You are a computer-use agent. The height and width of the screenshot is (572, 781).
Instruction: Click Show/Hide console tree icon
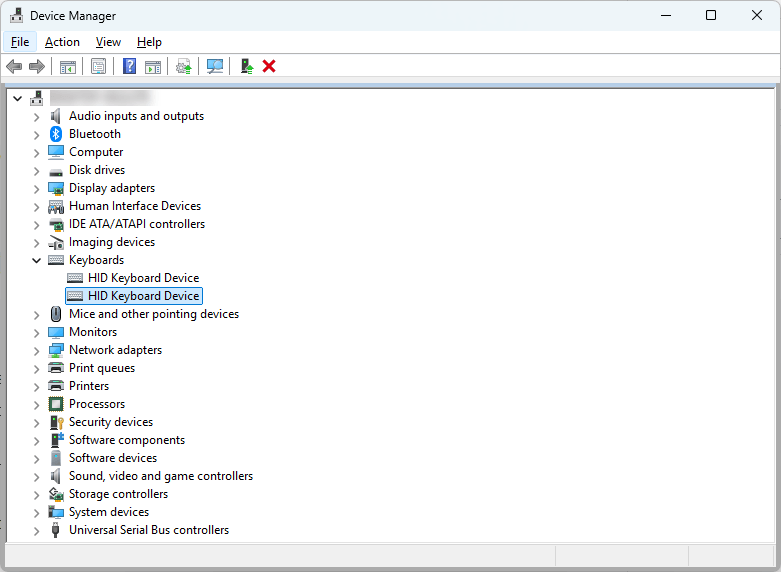pyautogui.click(x=68, y=66)
